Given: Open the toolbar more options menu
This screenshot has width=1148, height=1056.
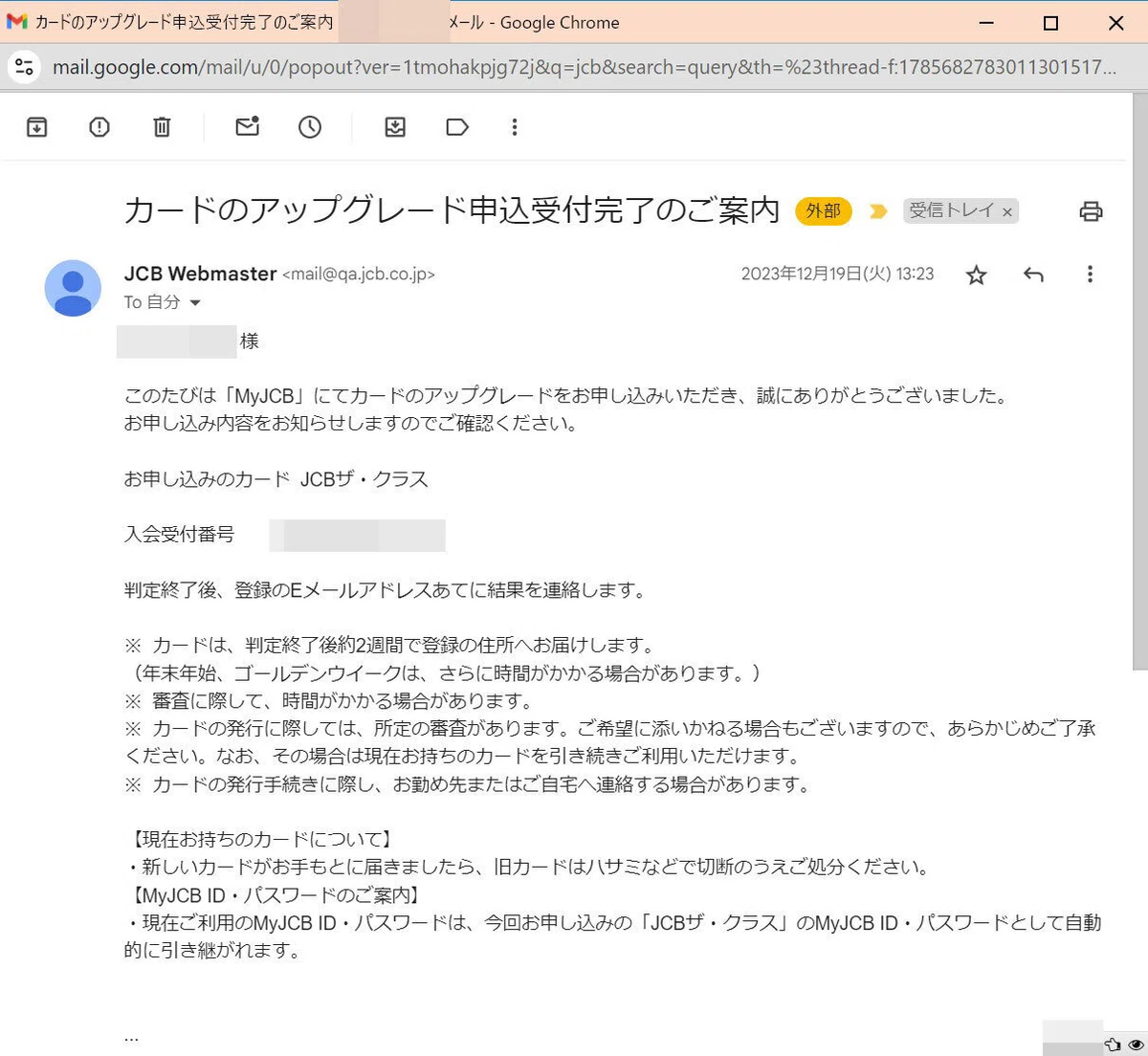Looking at the screenshot, I should pos(515,127).
